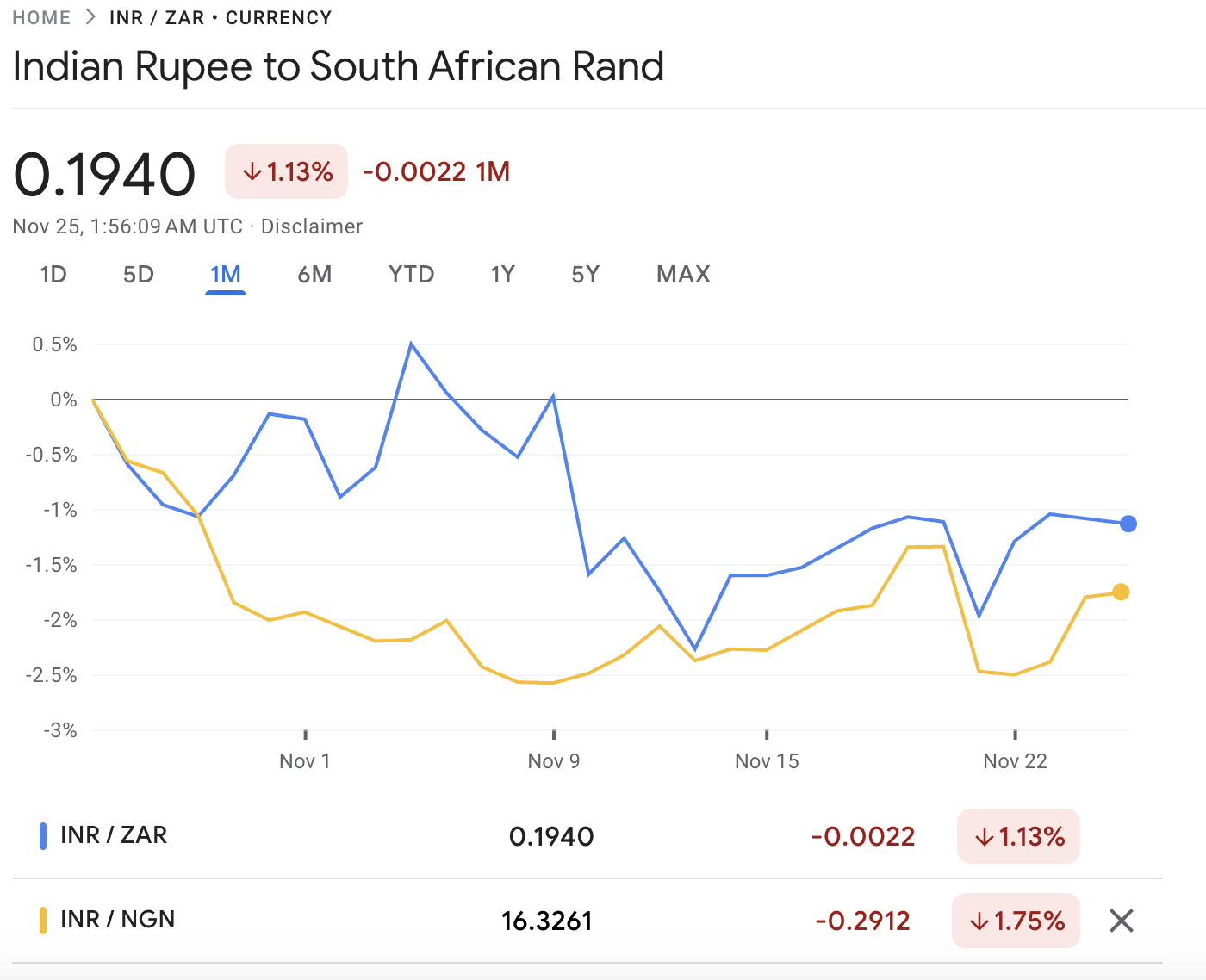Select the 1Y time range tab
This screenshot has height=980, width=1206.
point(502,274)
